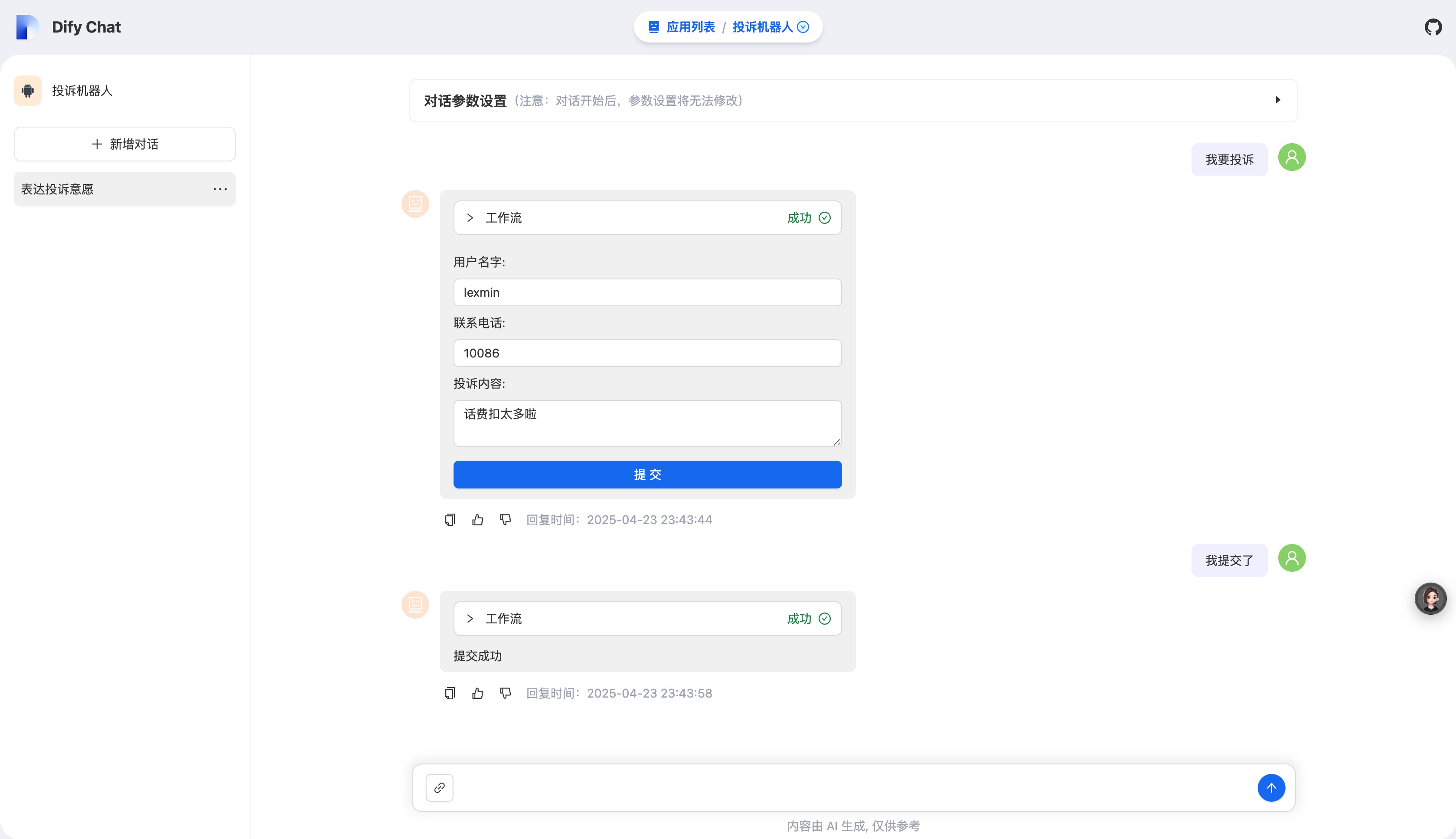The width and height of the screenshot is (1456, 839).
Task: Dislike the first workflow response
Action: tap(505, 519)
